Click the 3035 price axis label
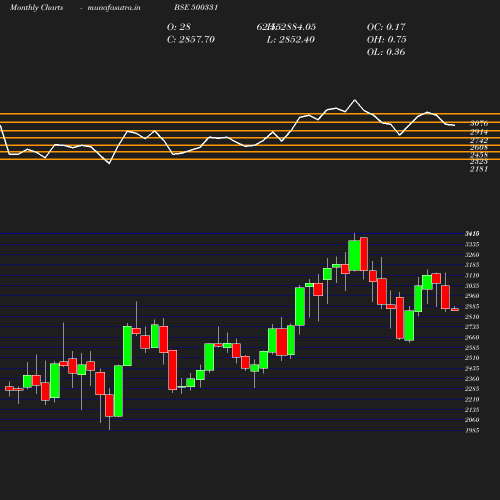The width and height of the screenshot is (500, 500). pyautogui.click(x=472, y=286)
